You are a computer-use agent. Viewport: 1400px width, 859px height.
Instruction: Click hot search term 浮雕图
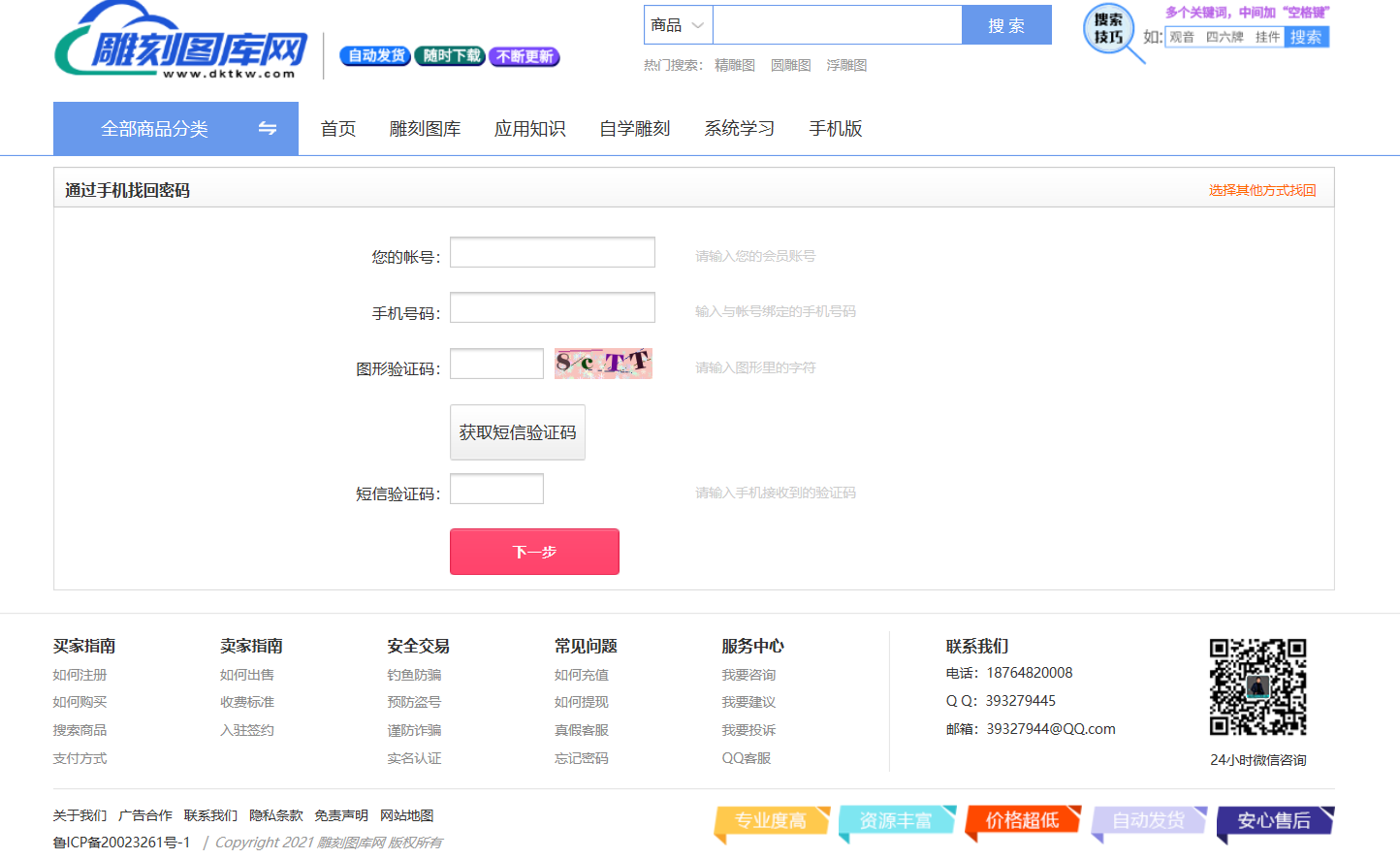tap(846, 65)
